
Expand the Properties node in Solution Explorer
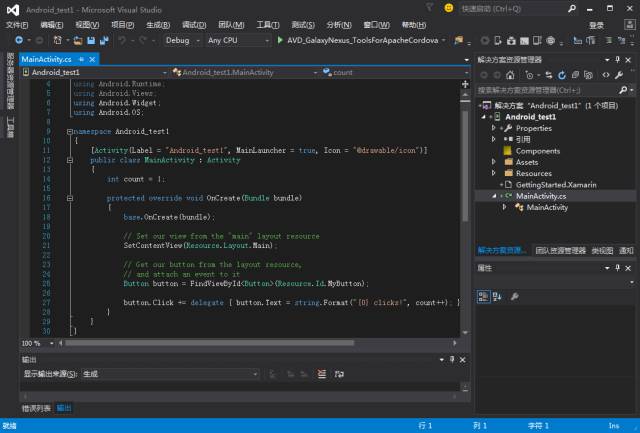pos(493,128)
